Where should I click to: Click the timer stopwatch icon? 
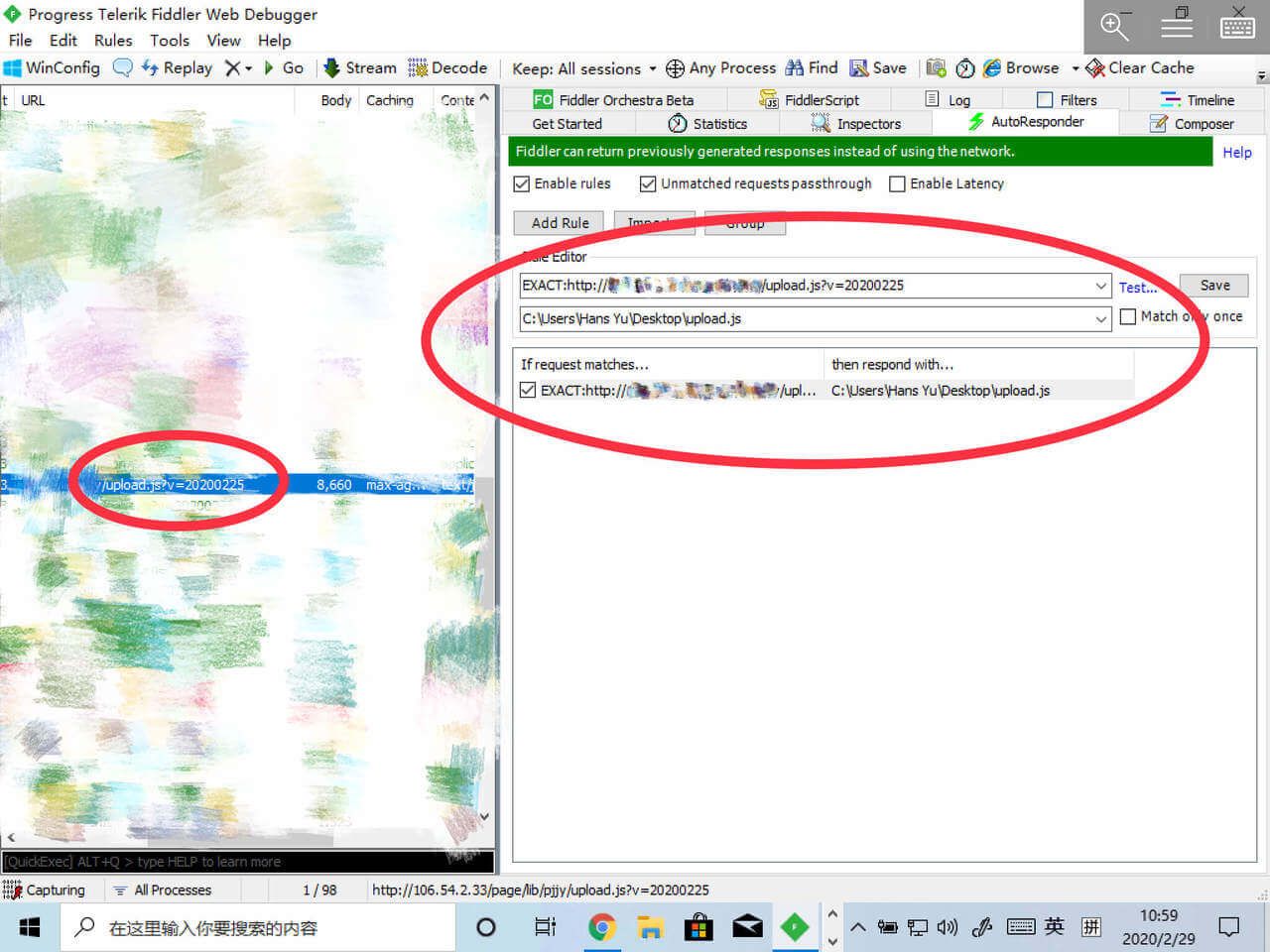tap(965, 67)
